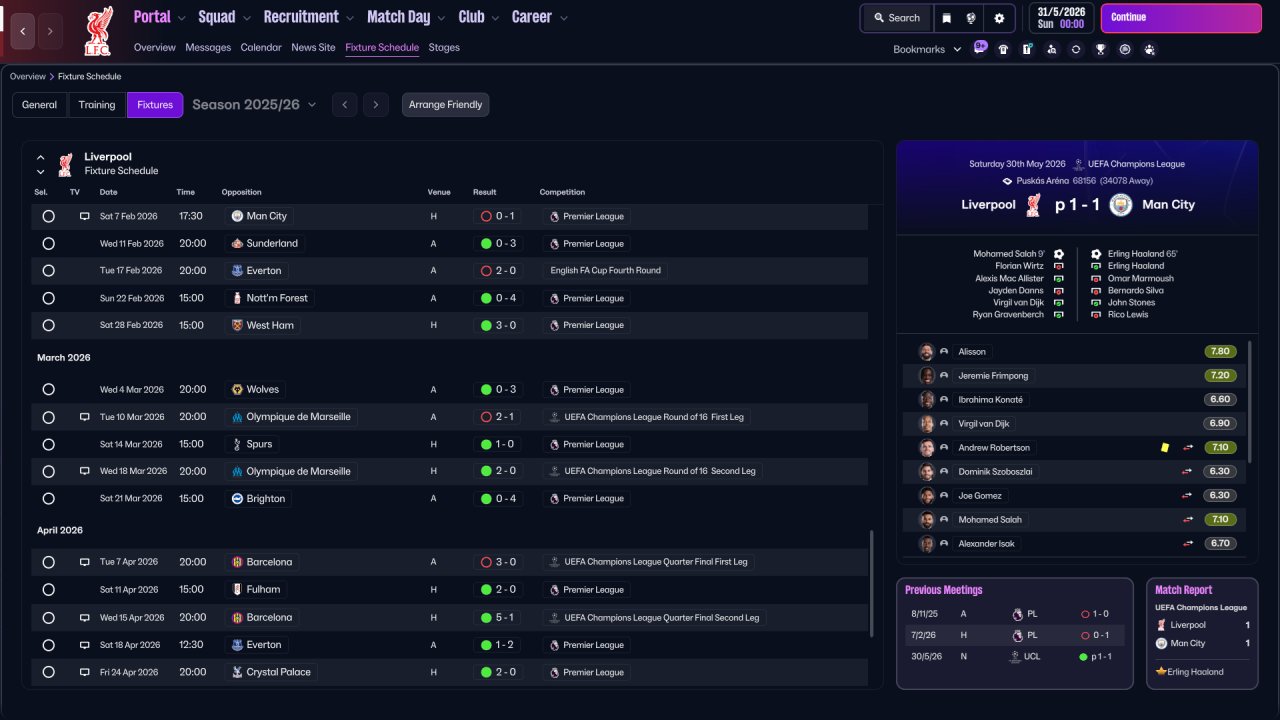Open the Season 2025/26 dropdown
The width and height of the screenshot is (1280, 720).
coord(254,105)
